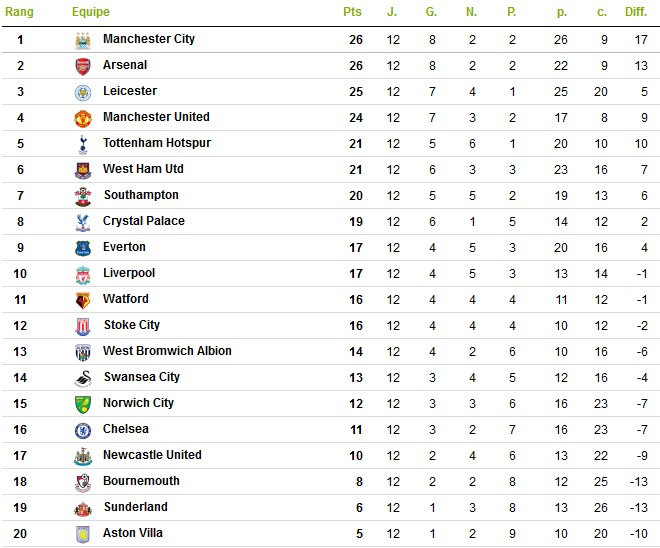660x548 pixels.
Task: Click the Watford club crest icon
Action: coord(83,300)
